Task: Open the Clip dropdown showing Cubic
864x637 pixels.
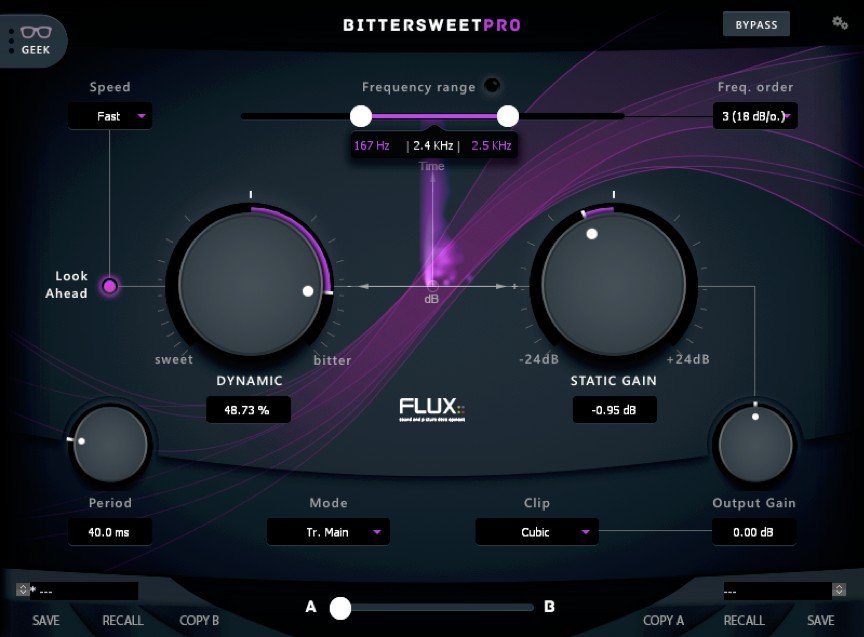Action: (537, 531)
